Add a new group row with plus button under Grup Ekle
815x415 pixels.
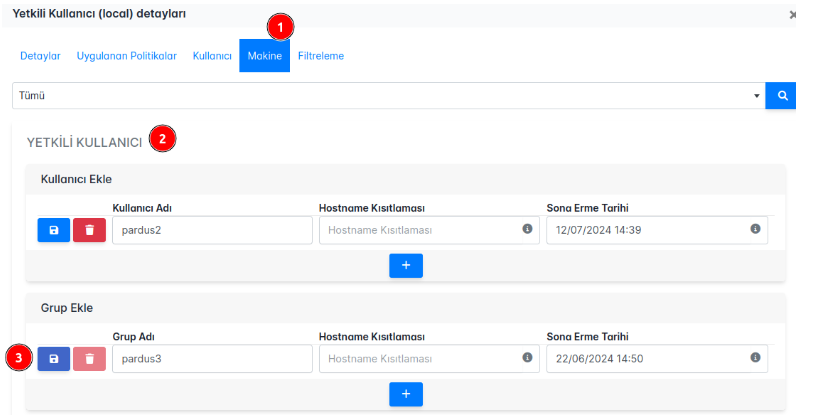pos(406,394)
